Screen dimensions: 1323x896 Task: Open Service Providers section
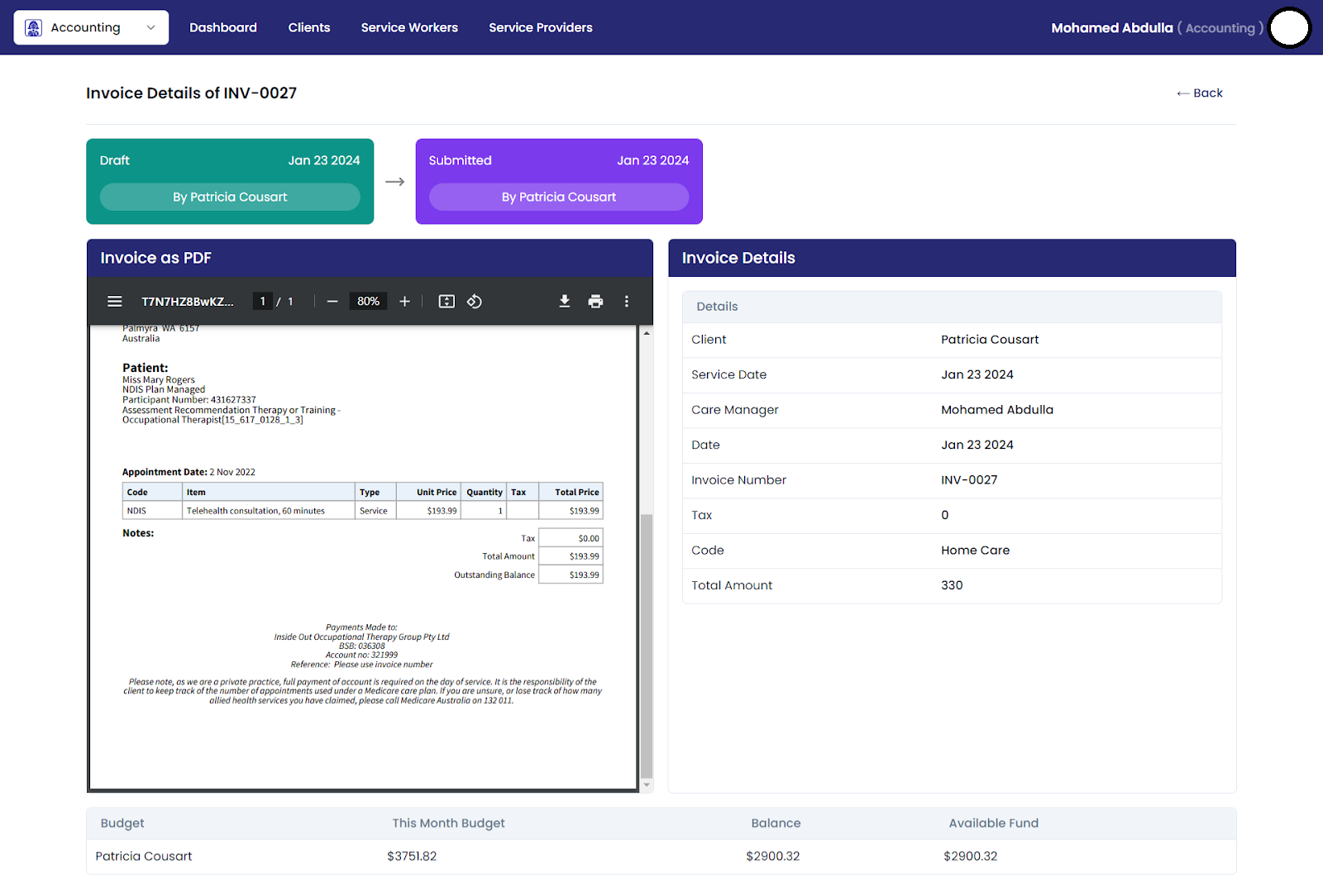[541, 28]
